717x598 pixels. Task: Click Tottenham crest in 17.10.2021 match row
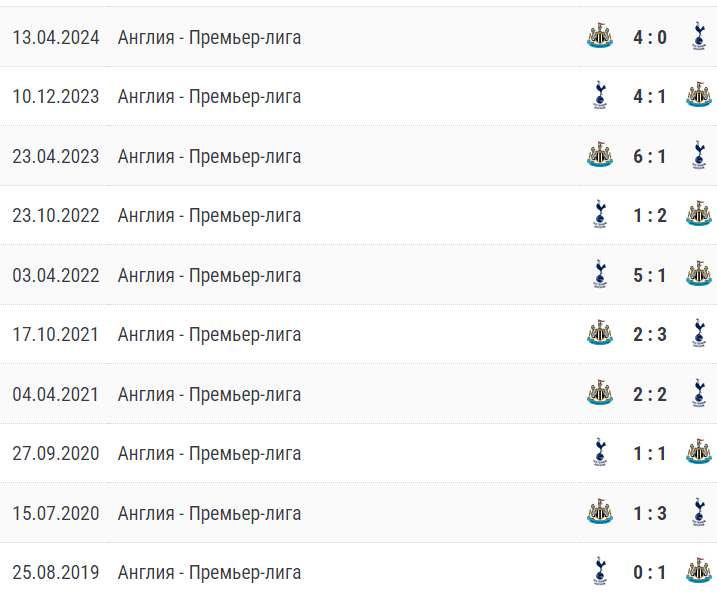[x=698, y=333]
